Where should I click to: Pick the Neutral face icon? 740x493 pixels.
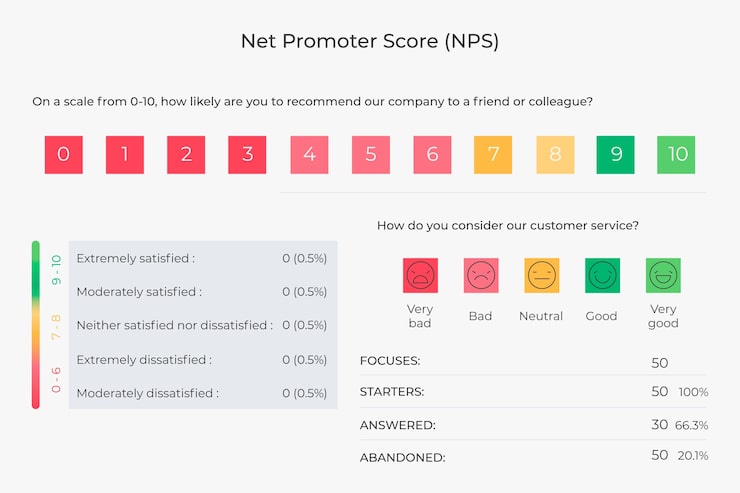point(541,275)
